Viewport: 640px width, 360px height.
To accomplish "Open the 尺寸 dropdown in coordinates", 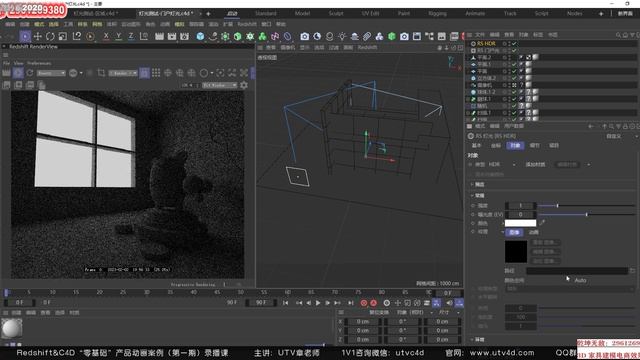I will pos(449,313).
